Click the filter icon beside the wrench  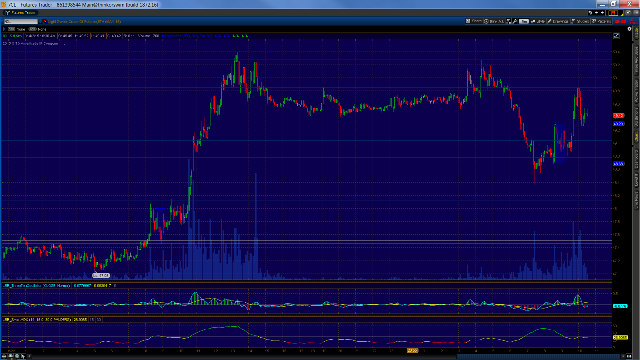pyautogui.click(x=509, y=21)
